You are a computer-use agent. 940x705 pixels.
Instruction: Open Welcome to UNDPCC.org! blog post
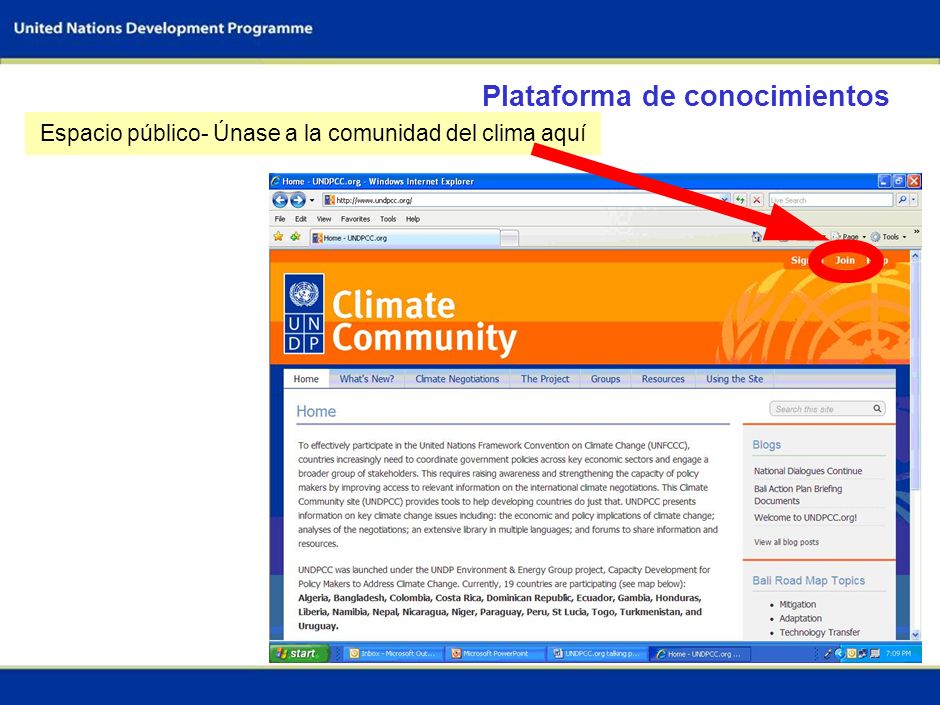(805, 517)
